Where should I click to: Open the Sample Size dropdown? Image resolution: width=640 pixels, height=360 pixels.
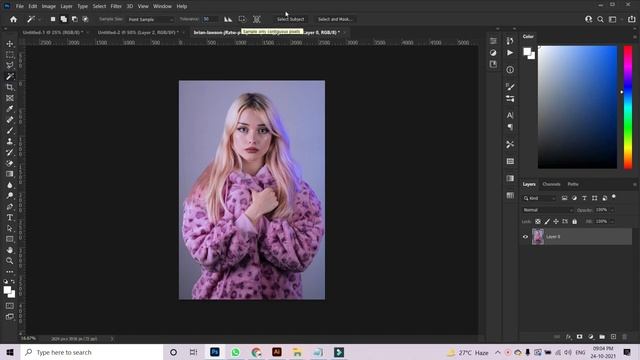click(150, 19)
